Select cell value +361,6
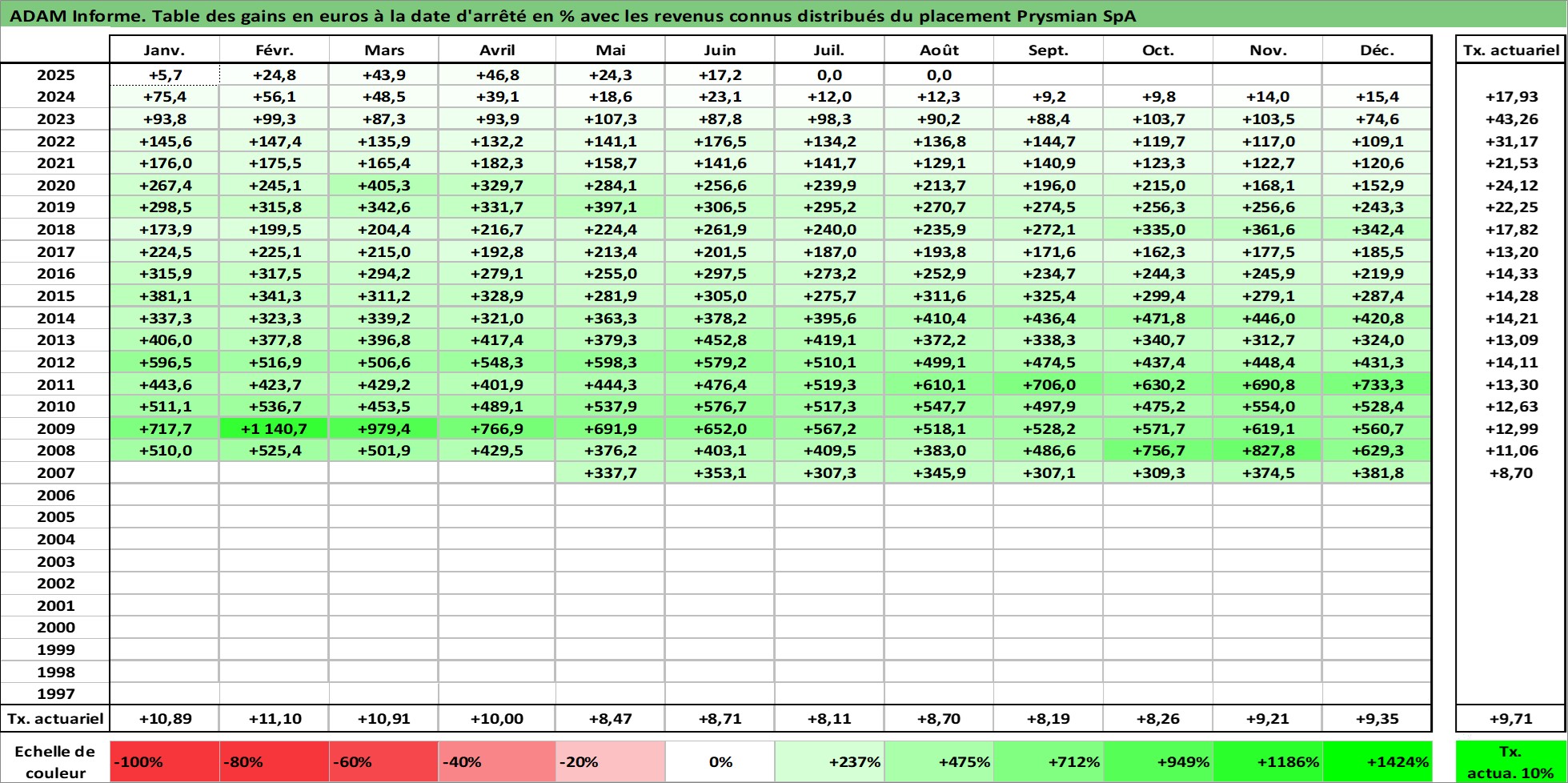Viewport: 1568px width, 783px height. pyautogui.click(x=1268, y=229)
